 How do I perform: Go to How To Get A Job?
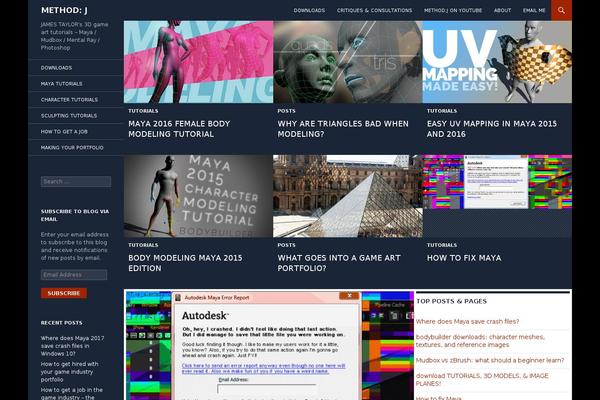[x=64, y=132]
